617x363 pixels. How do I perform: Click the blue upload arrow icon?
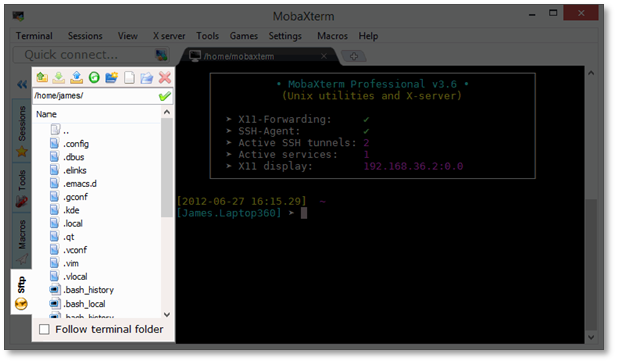click(x=76, y=77)
